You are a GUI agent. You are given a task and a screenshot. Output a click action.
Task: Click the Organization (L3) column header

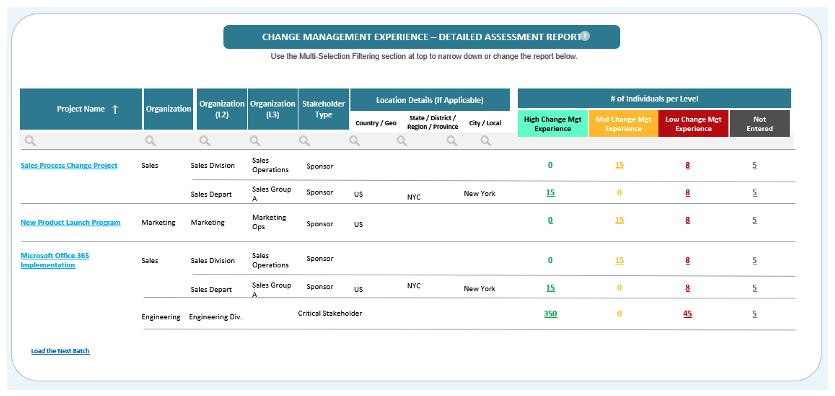(273, 109)
